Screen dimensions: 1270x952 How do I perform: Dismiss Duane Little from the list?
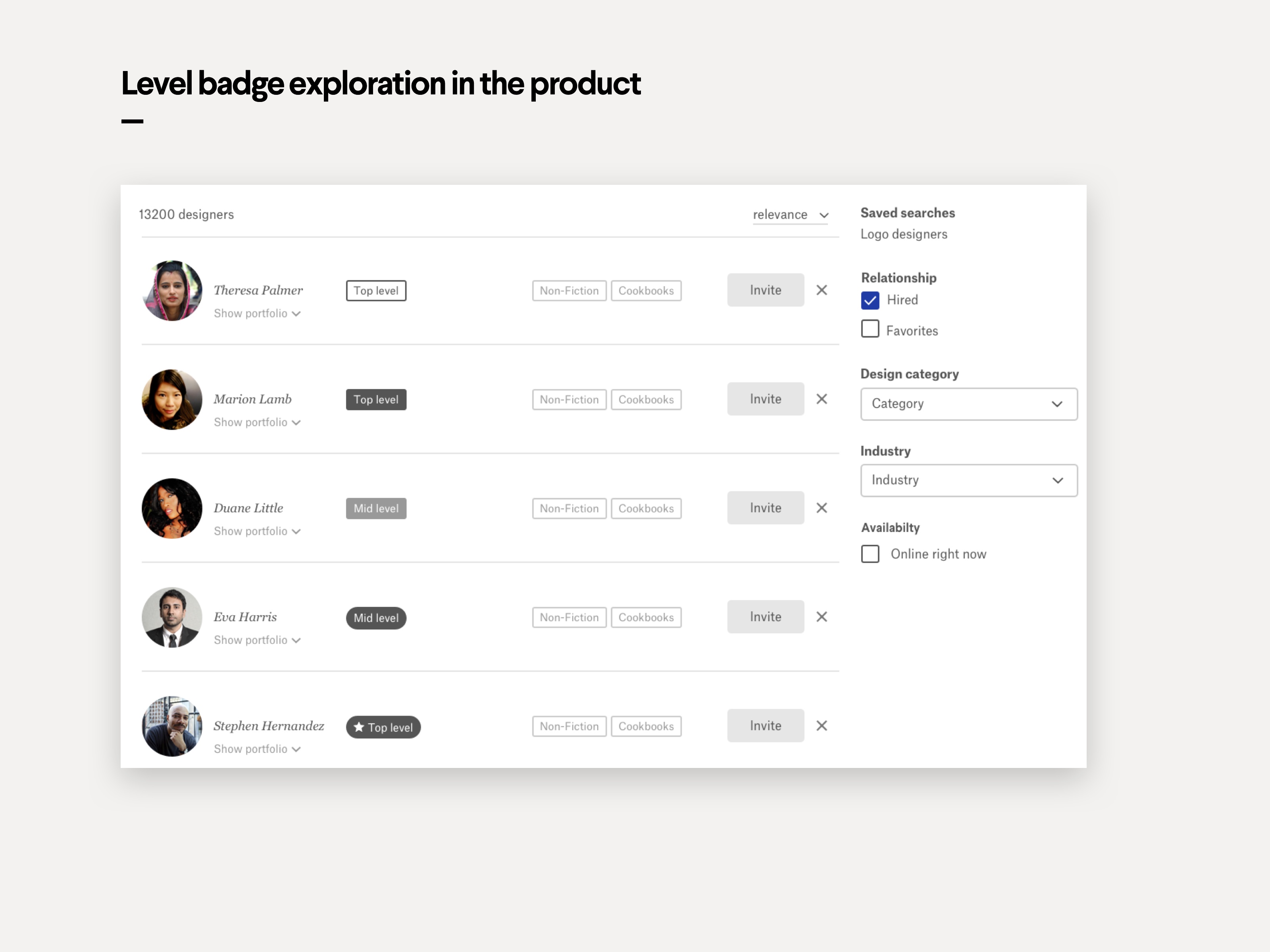coord(822,509)
